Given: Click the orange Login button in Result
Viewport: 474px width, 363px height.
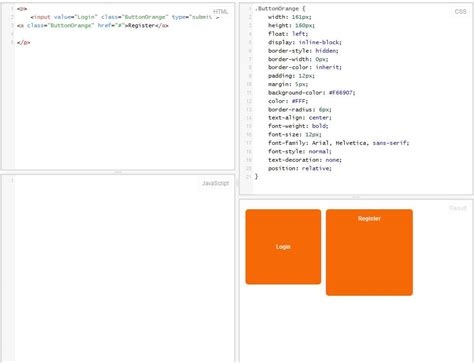Looking at the screenshot, I should (283, 247).
